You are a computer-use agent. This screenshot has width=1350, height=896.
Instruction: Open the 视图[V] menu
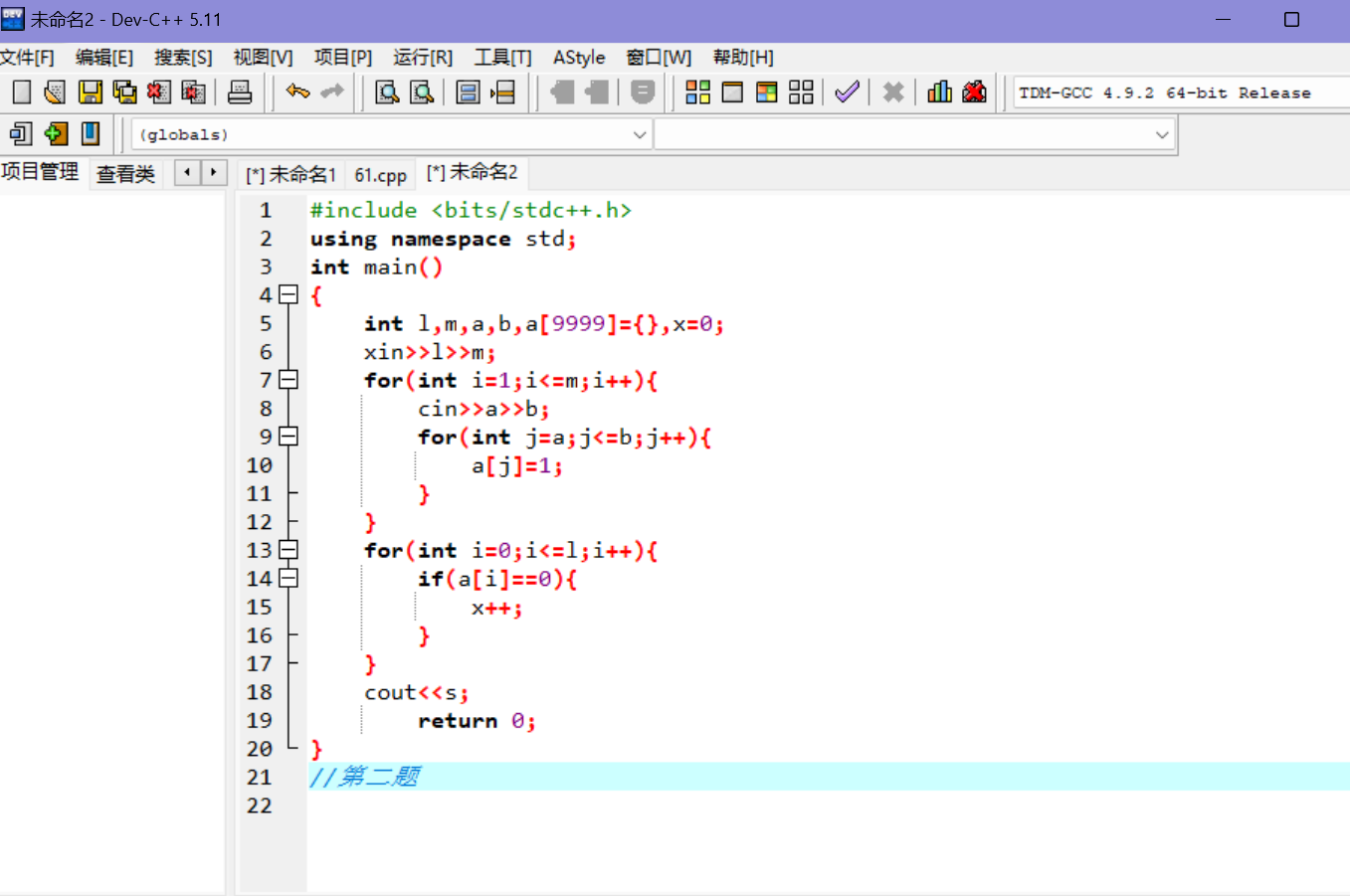263,58
